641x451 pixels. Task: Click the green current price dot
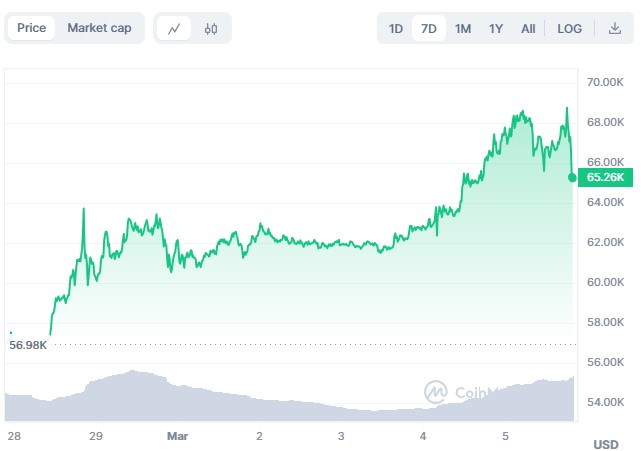(x=572, y=178)
